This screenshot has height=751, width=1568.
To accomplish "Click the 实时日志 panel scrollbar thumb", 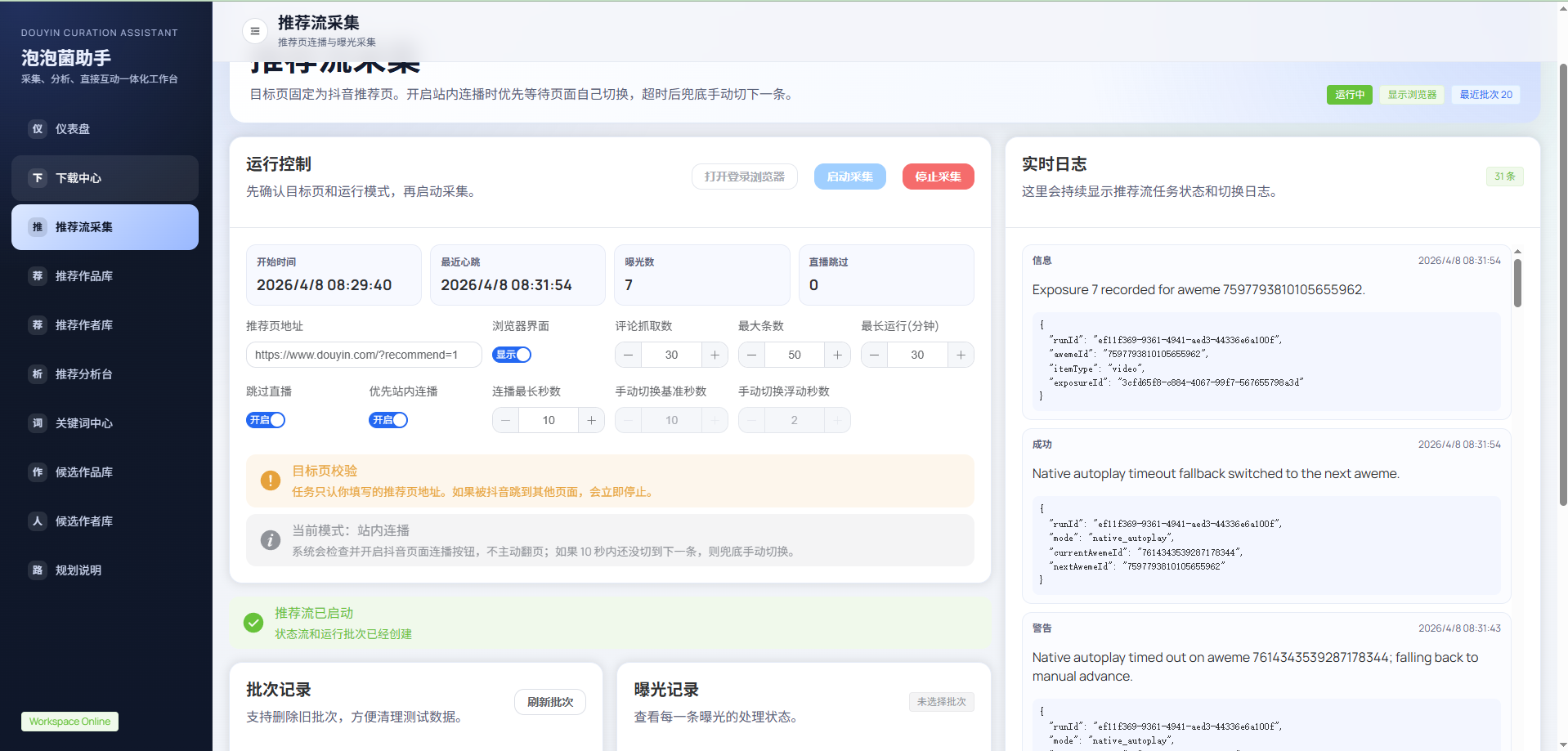I will coord(1517,283).
